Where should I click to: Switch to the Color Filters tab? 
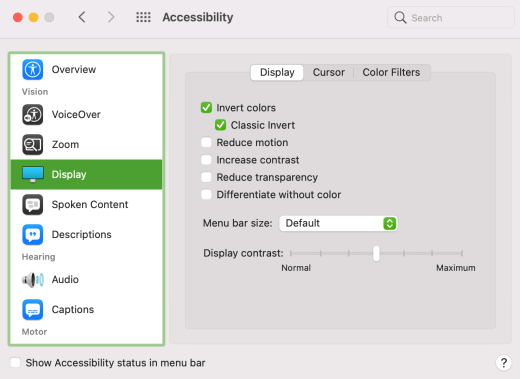point(391,72)
